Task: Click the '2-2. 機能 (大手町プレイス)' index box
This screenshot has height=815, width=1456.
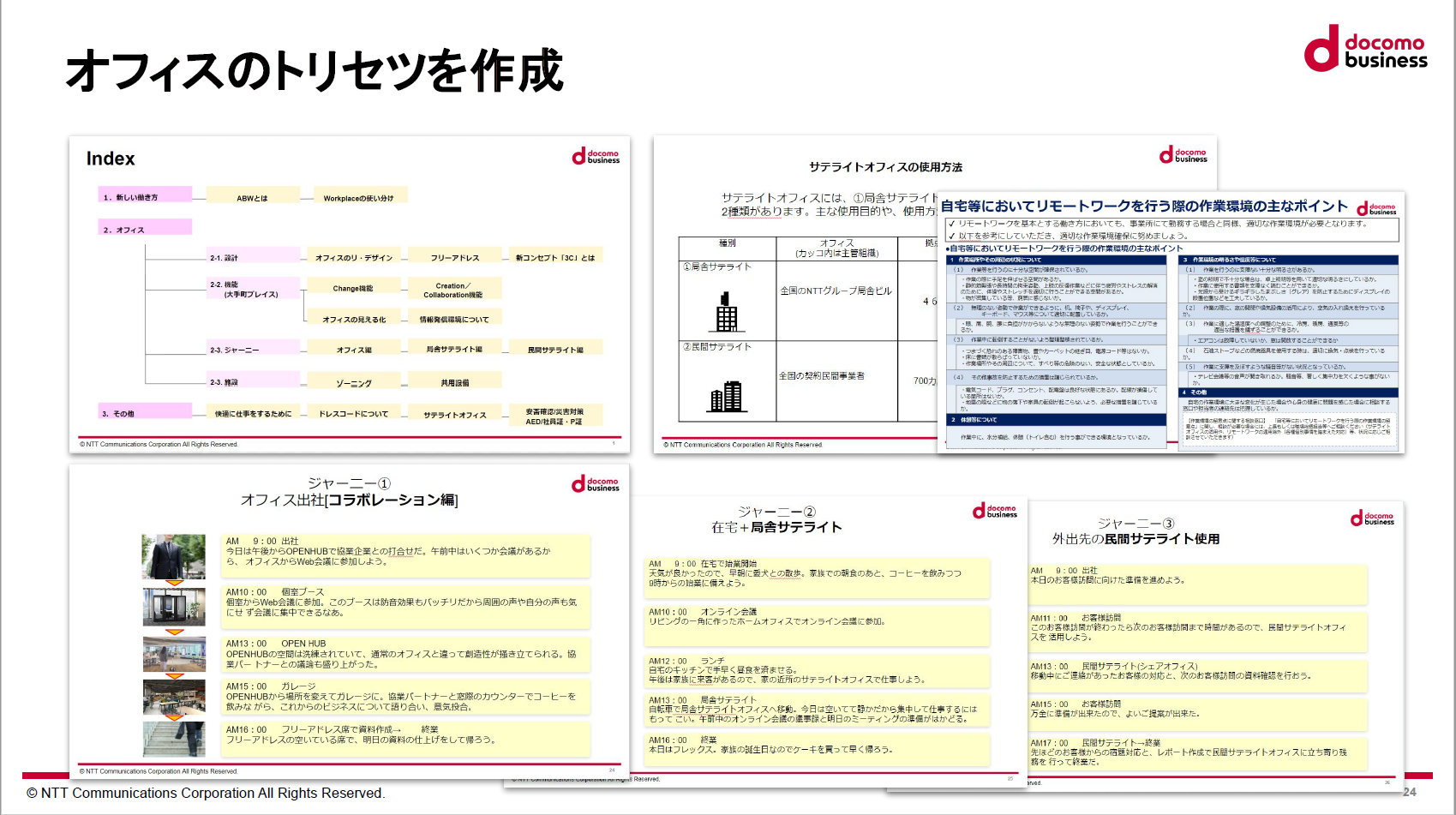Action: (x=254, y=289)
